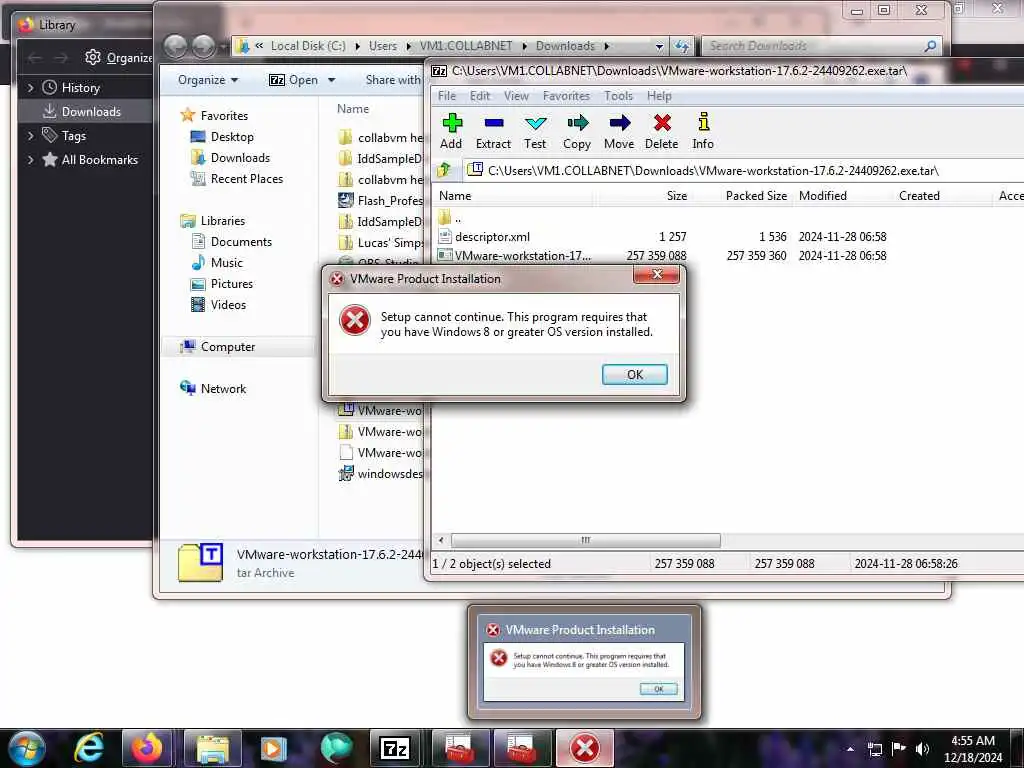Click OK in VMware Product Installation dialog
The width and height of the screenshot is (1024, 768).
(635, 375)
